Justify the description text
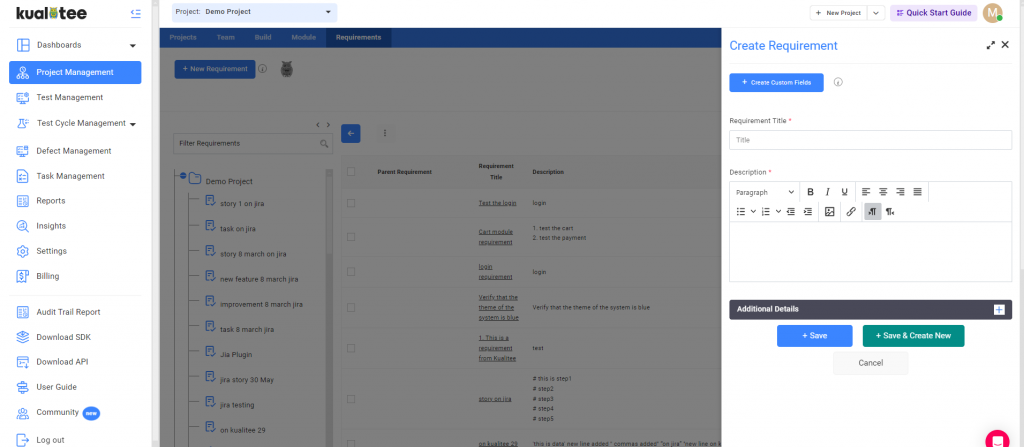 coord(918,192)
